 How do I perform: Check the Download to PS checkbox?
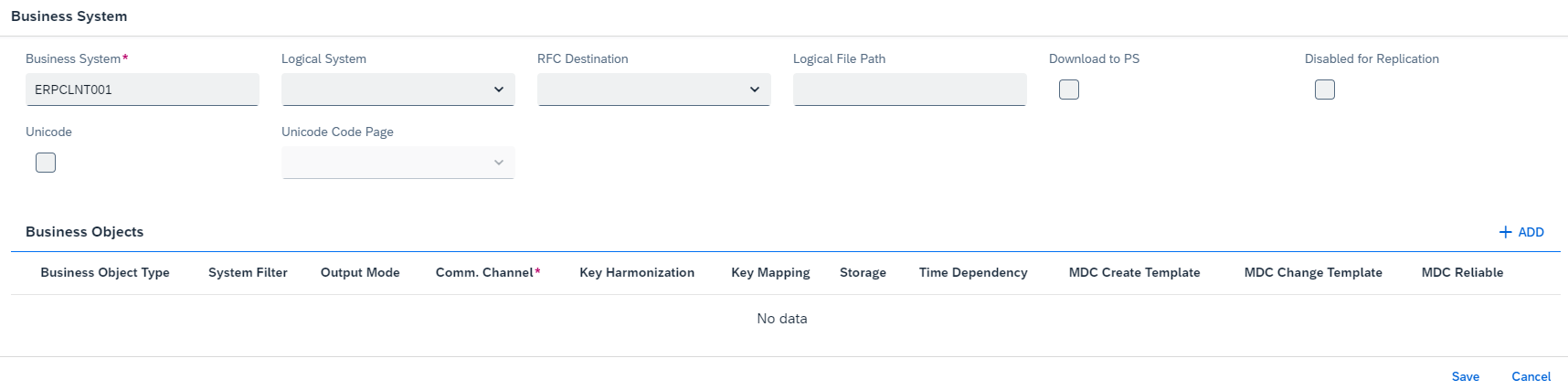coord(1069,90)
